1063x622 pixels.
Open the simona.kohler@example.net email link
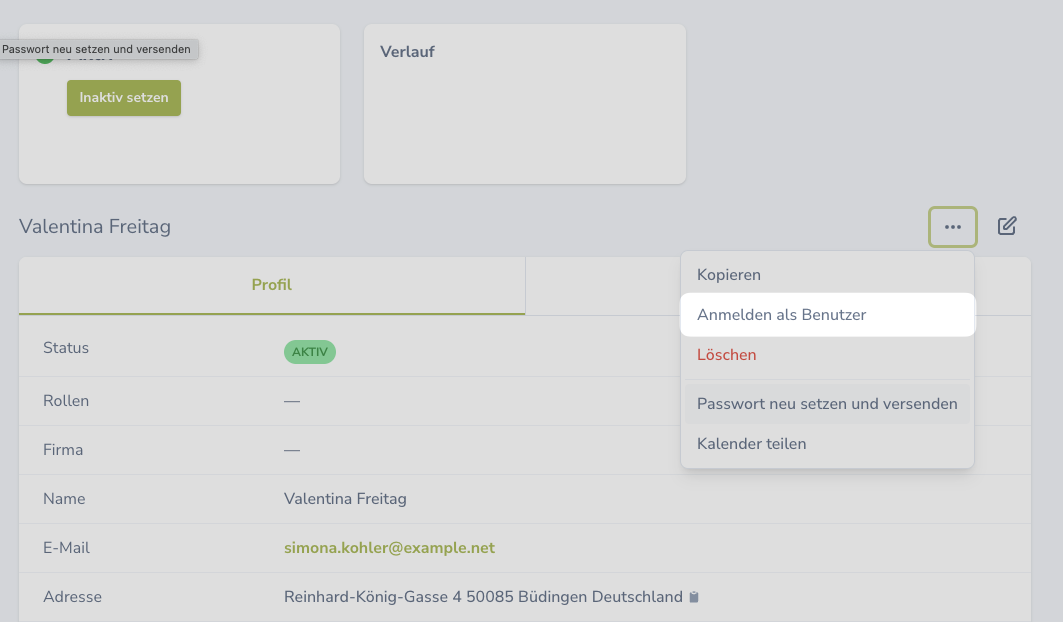(x=389, y=548)
